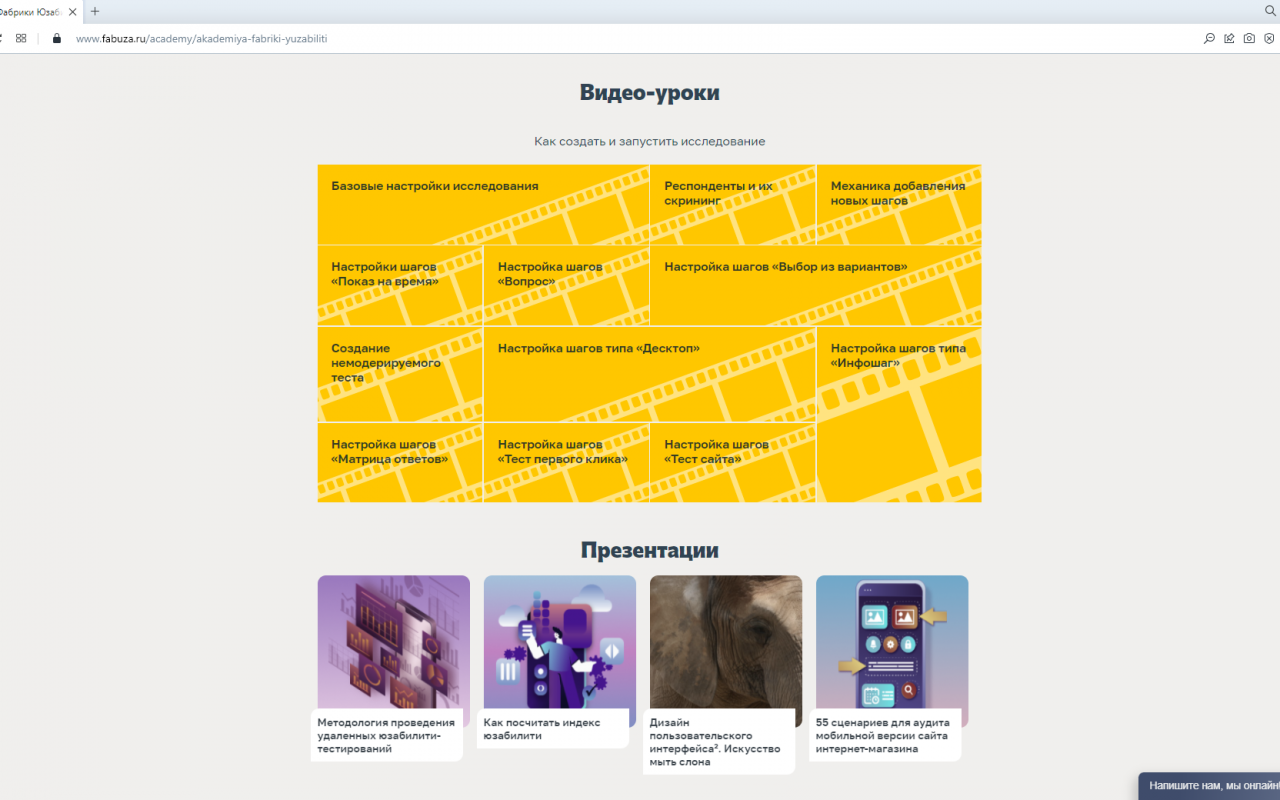This screenshot has width=1280, height=800.
Task: Click the «Видео-уроки» heading
Action: (650, 93)
